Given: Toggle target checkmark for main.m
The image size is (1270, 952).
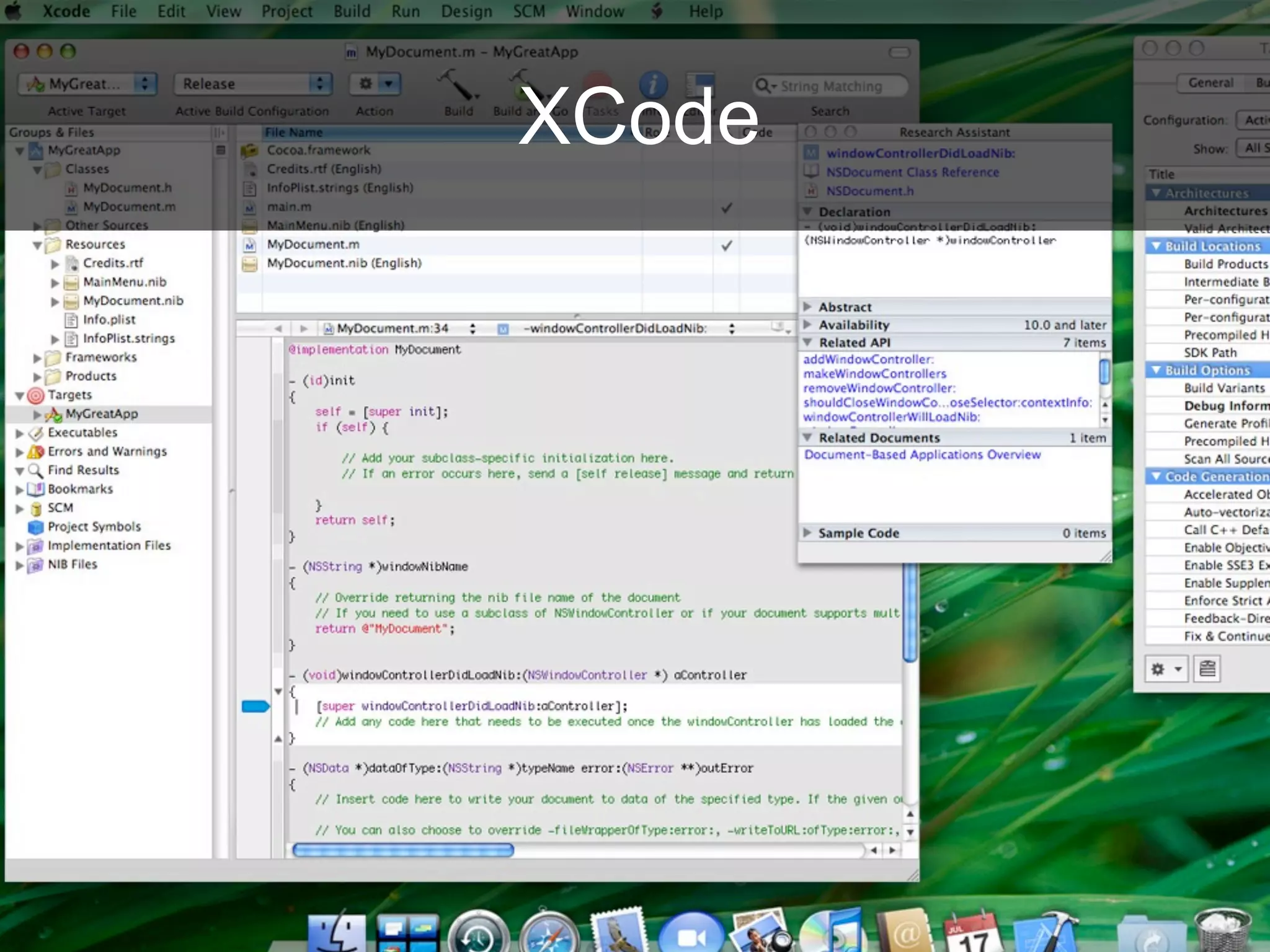Looking at the screenshot, I should pos(727,208).
